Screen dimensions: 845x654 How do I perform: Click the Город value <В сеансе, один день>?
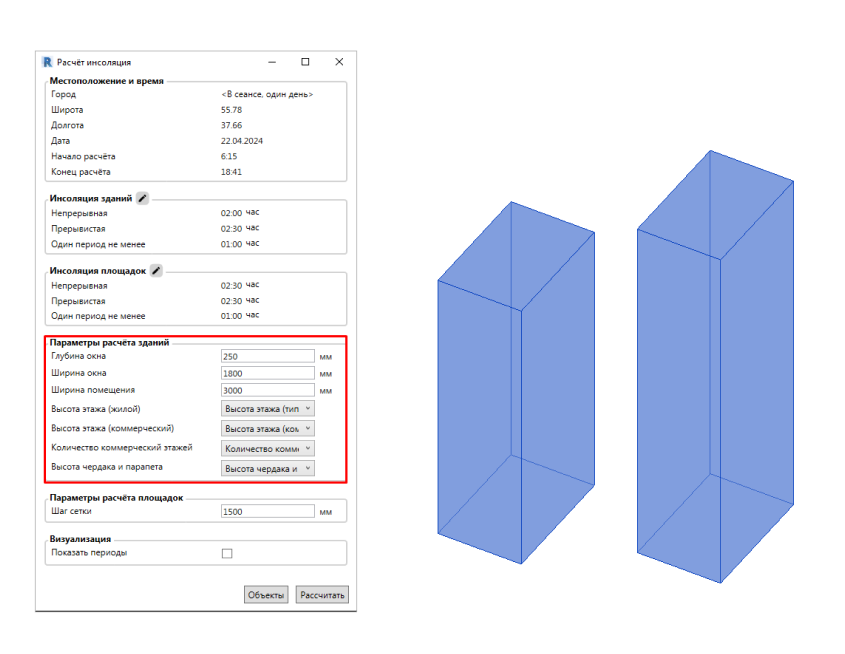(x=267, y=94)
